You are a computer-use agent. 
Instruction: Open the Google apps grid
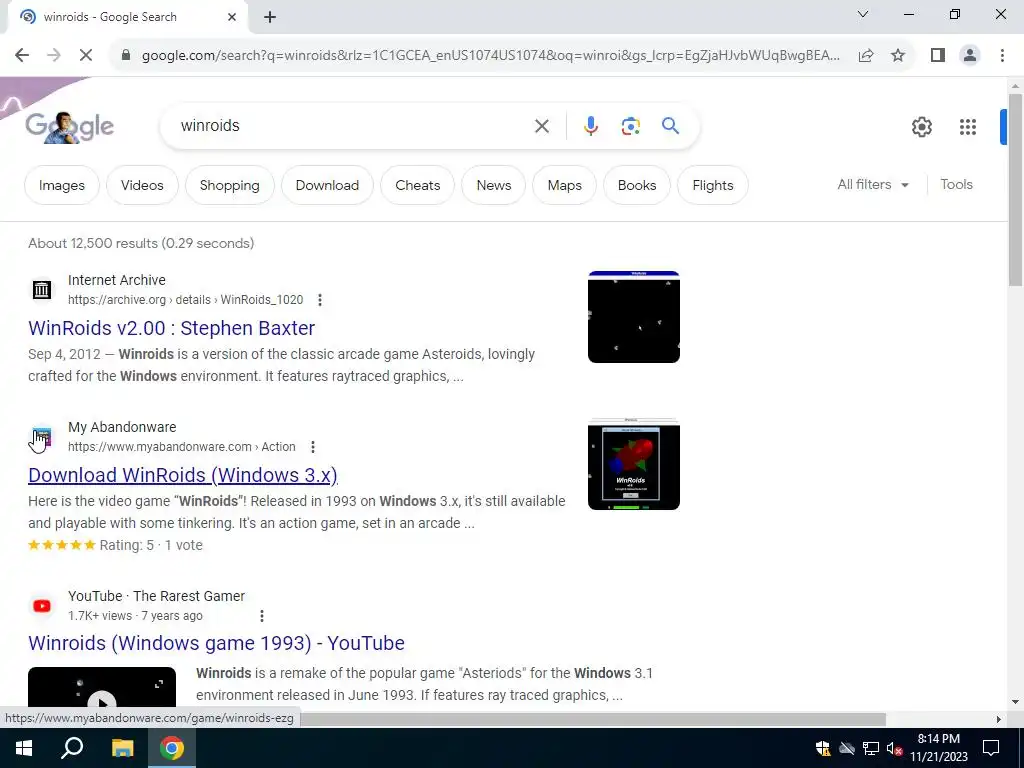pyautogui.click(x=968, y=127)
